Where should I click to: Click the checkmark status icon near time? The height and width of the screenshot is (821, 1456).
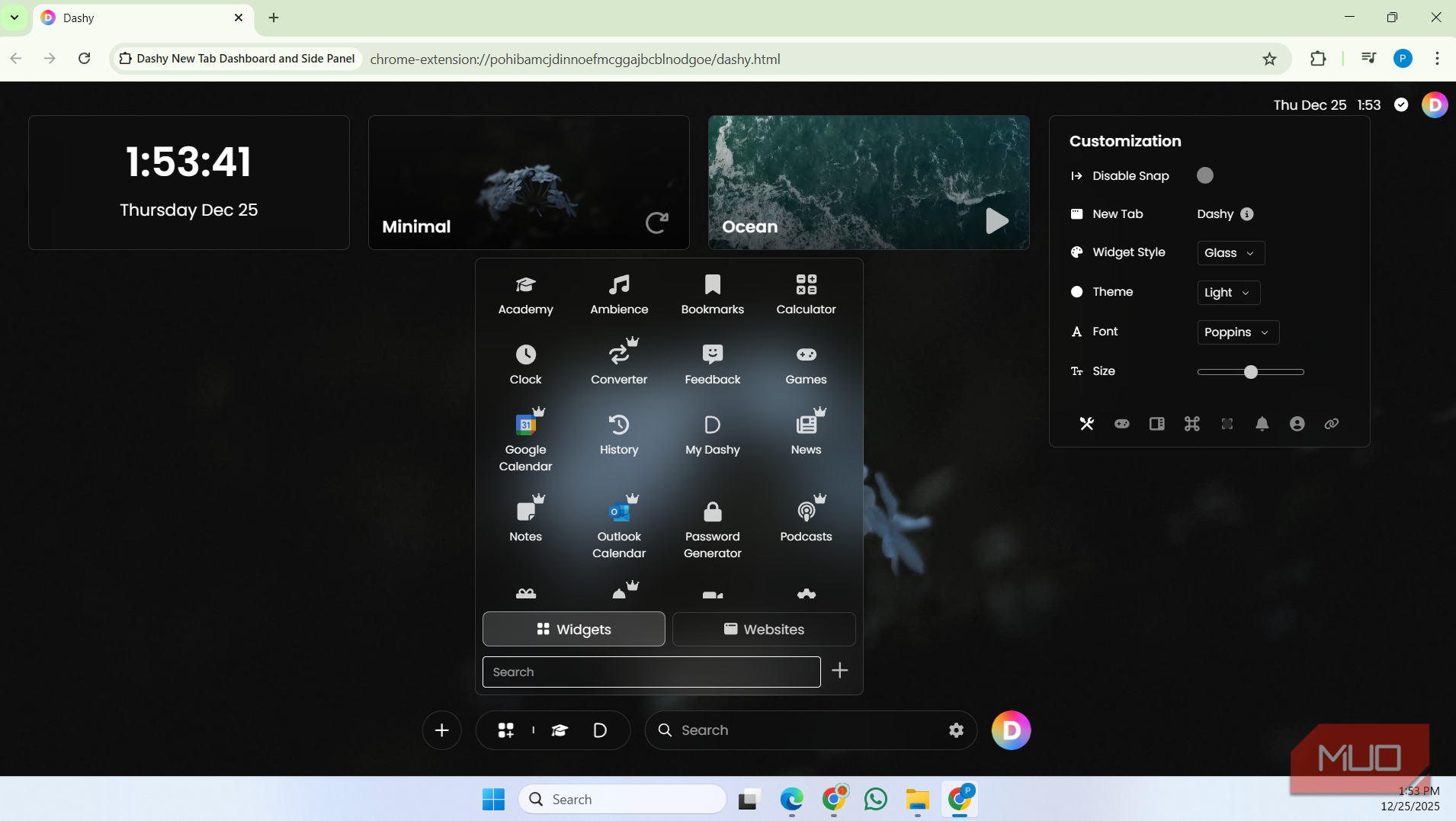click(1401, 105)
